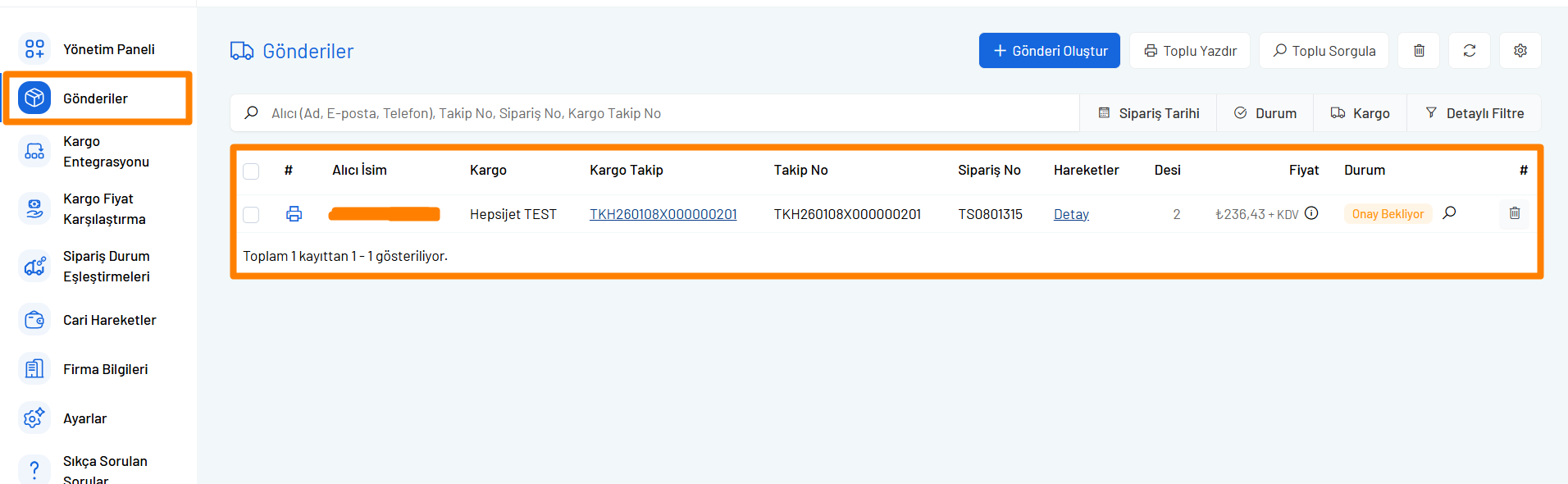Click Toplu Yazdır button
This screenshot has width=1568, height=484.
1190,51
